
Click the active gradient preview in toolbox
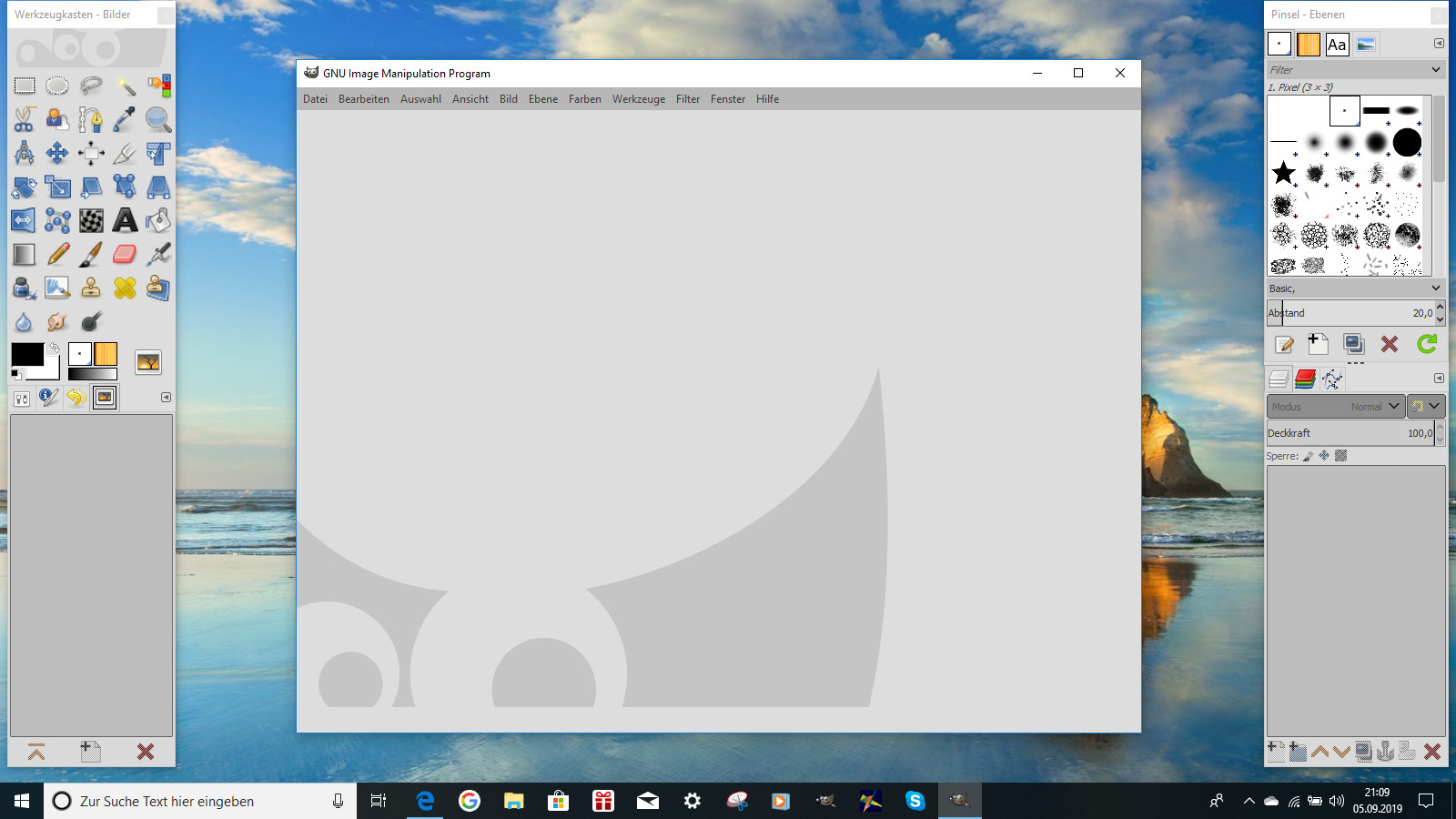coord(93,373)
